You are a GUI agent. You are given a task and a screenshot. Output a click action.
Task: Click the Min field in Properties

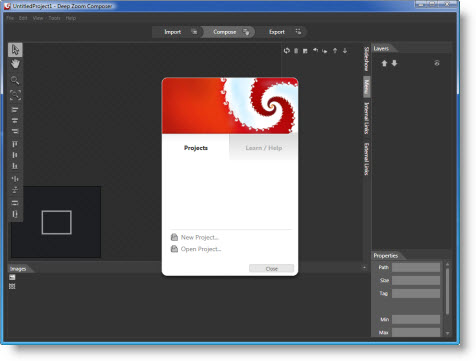click(x=416, y=319)
